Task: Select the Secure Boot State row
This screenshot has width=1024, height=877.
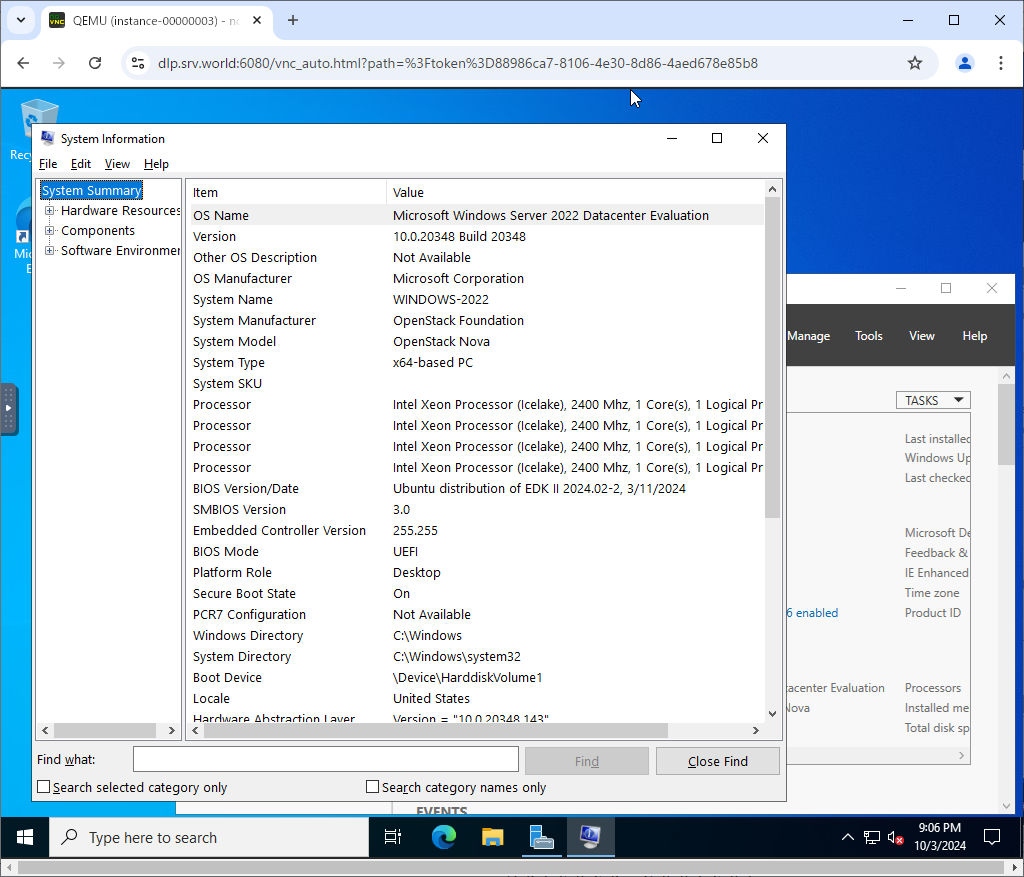Action: coord(477,594)
